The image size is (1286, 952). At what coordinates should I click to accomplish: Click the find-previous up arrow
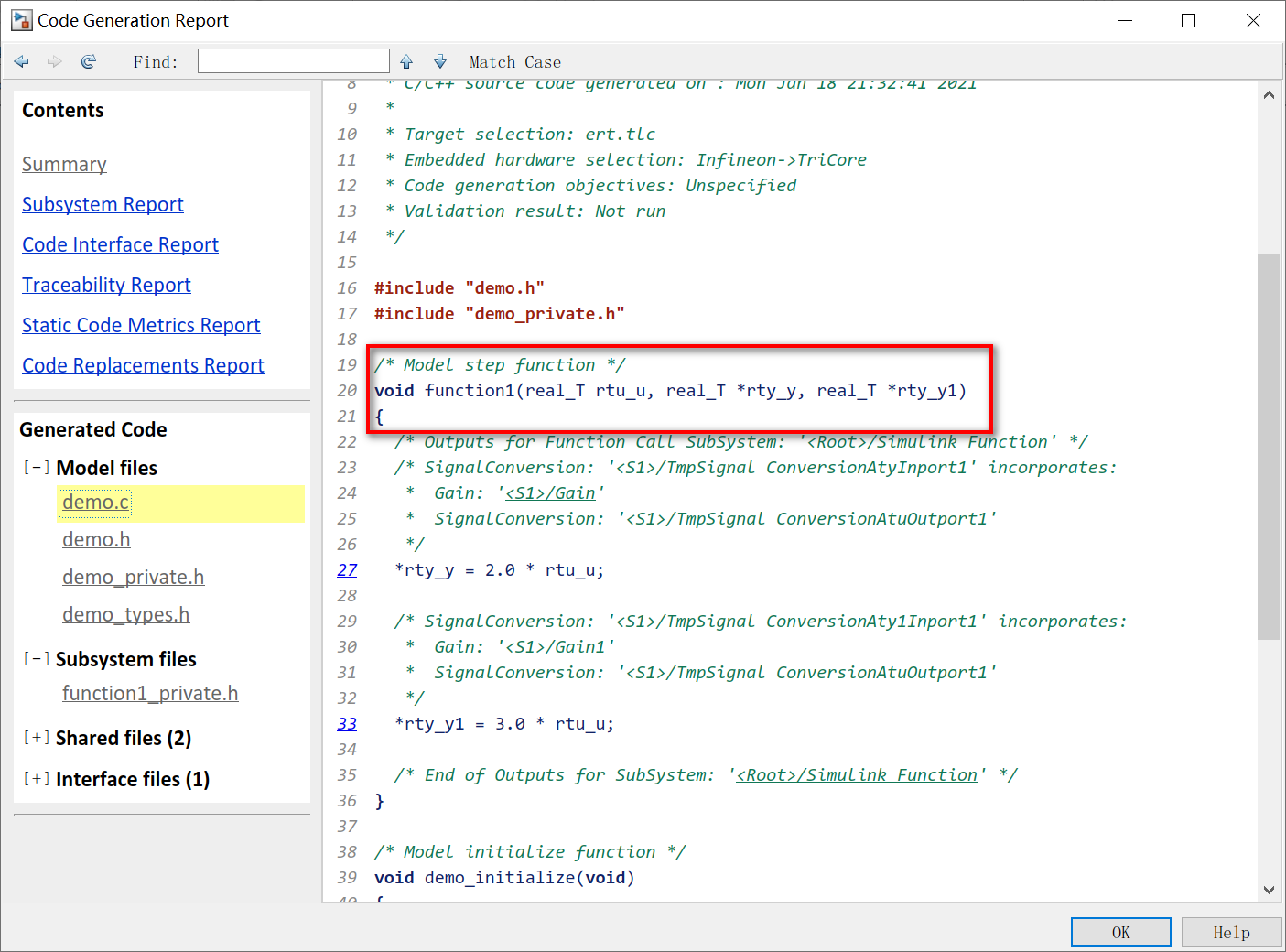tap(406, 61)
